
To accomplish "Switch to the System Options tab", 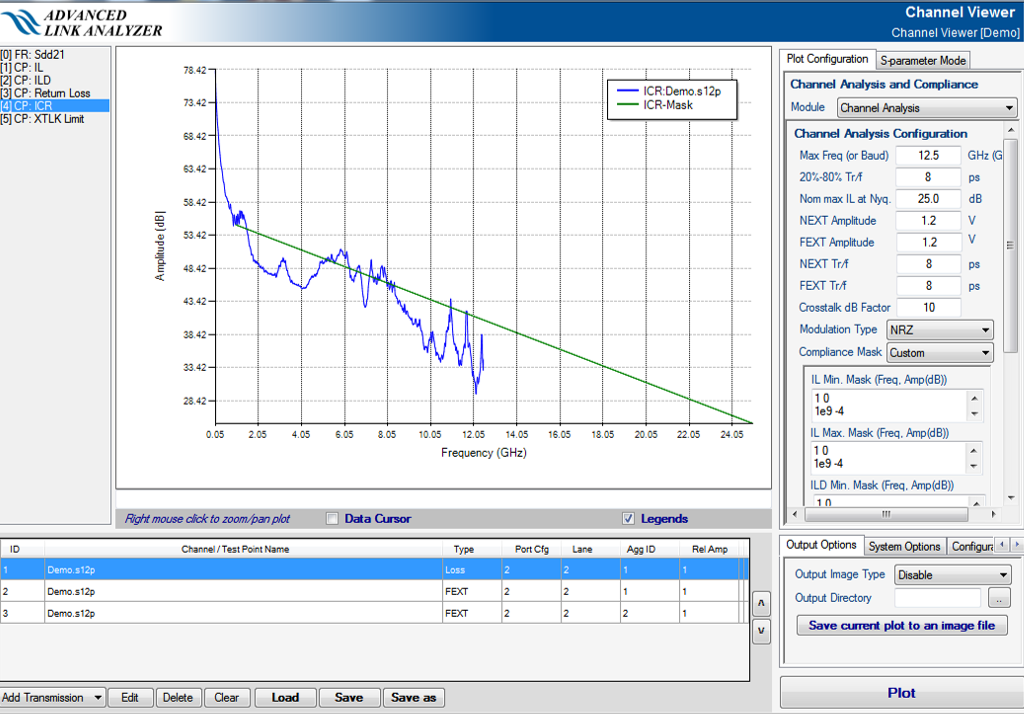I will pos(904,546).
